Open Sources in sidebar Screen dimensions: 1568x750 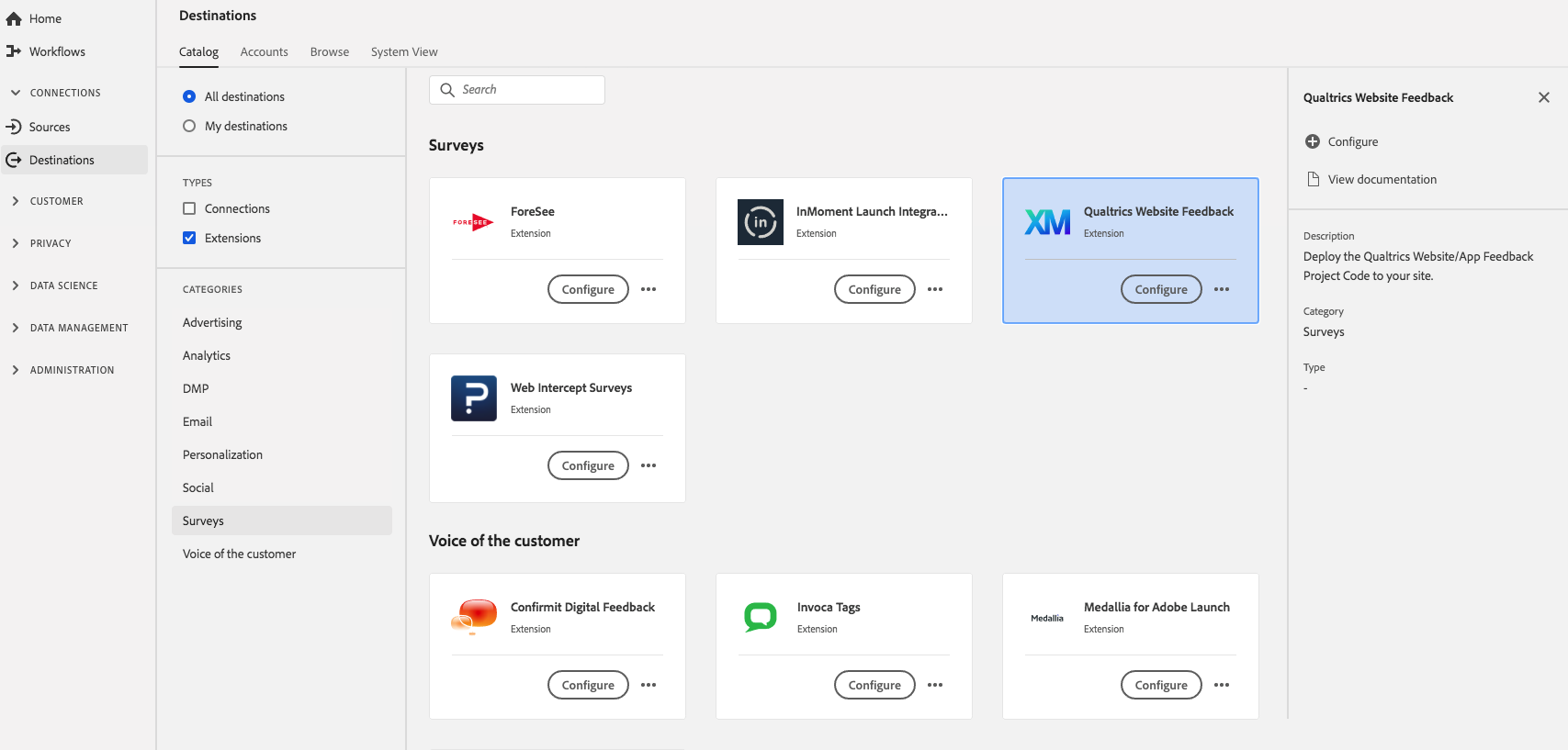[x=50, y=127]
